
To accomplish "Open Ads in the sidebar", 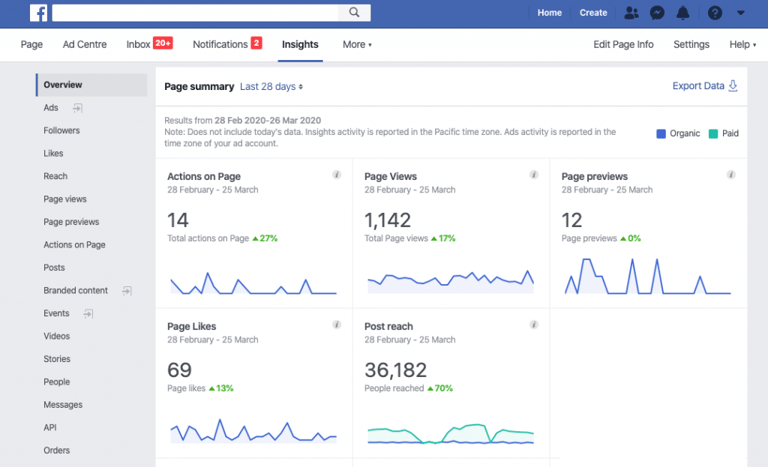I will [x=51, y=108].
